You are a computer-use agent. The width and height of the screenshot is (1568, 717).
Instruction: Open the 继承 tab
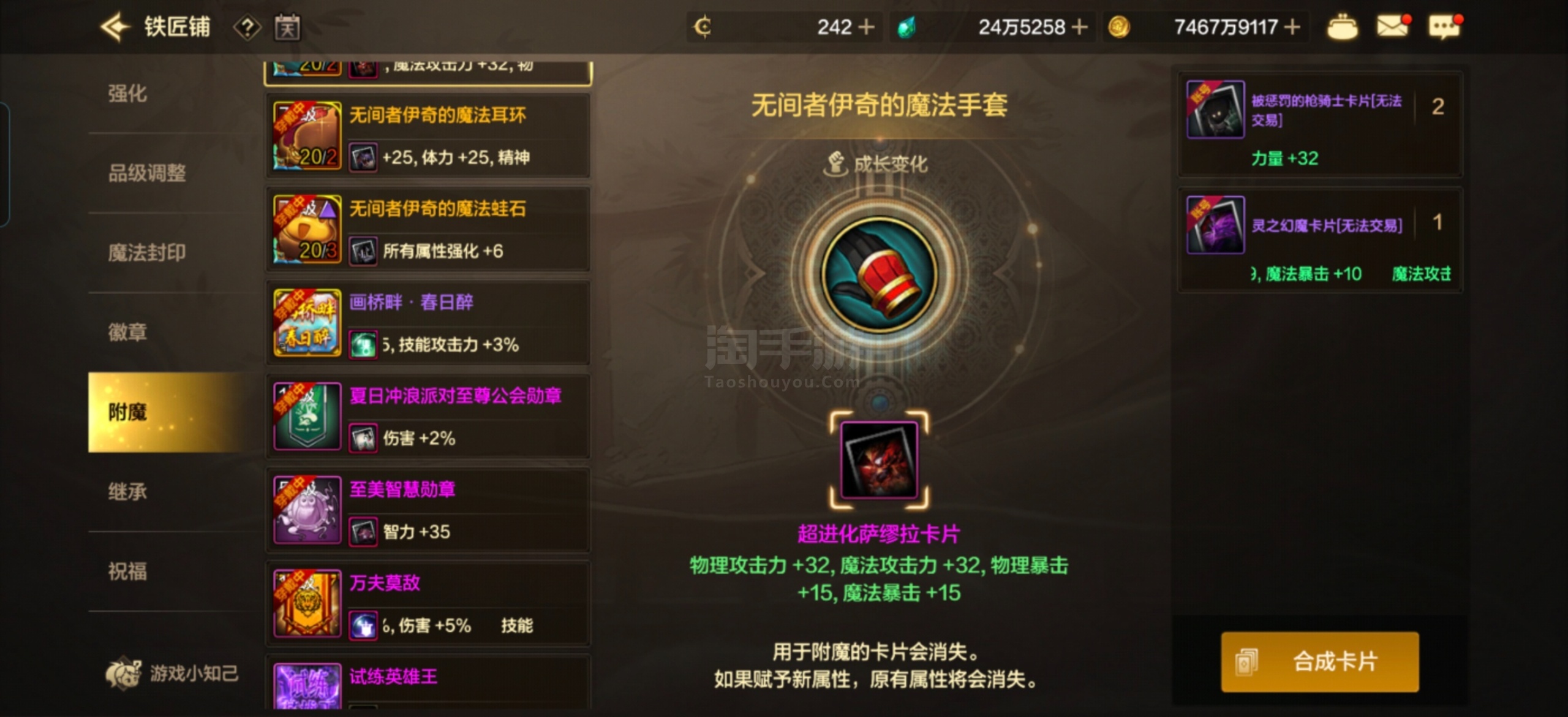point(127,491)
